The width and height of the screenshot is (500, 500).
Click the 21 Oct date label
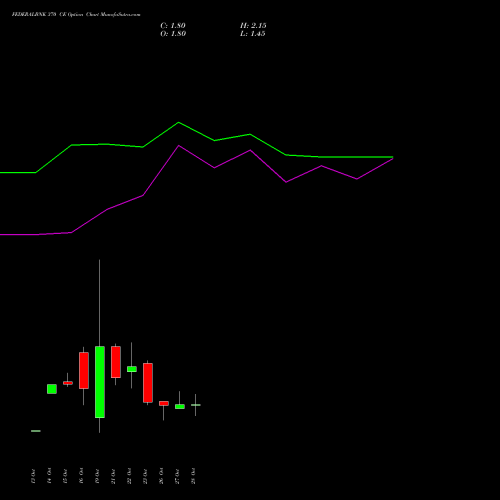pos(113,476)
